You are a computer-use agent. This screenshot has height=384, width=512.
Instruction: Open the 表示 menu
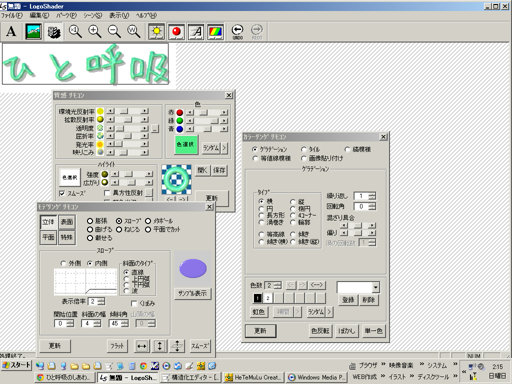tap(119, 15)
